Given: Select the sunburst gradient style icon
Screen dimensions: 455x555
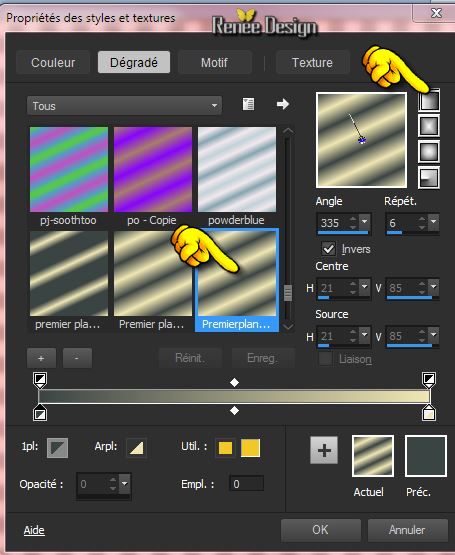Looking at the screenshot, I should tap(429, 152).
